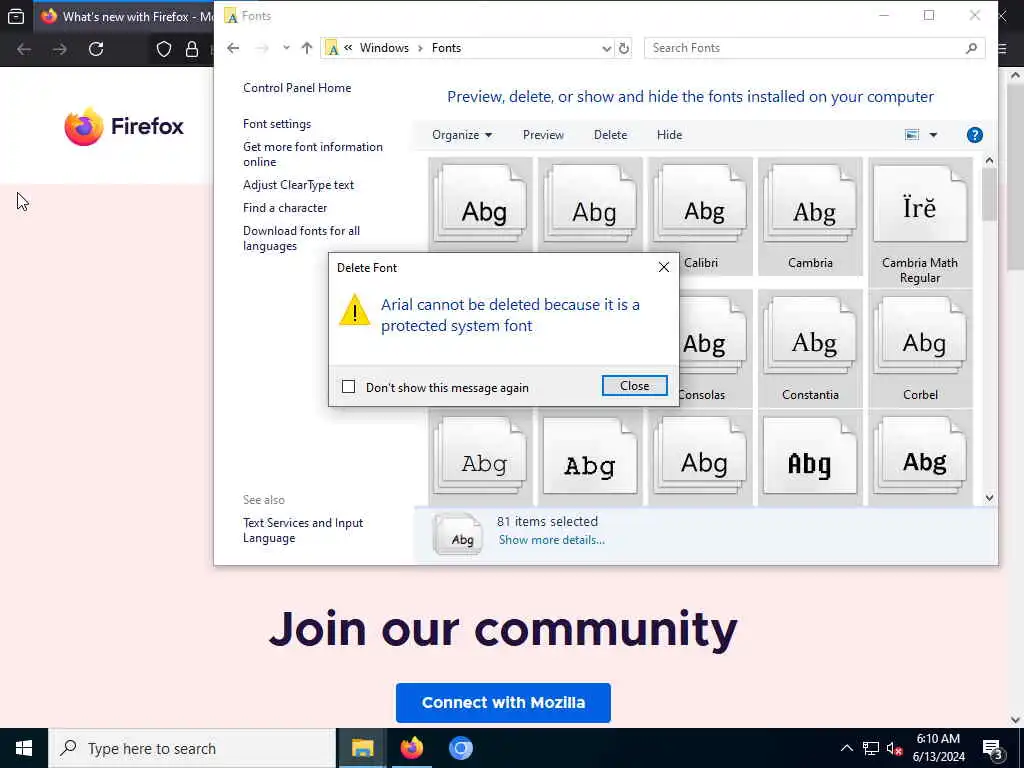Open Find a character link
This screenshot has height=768, width=1024.
tap(285, 208)
